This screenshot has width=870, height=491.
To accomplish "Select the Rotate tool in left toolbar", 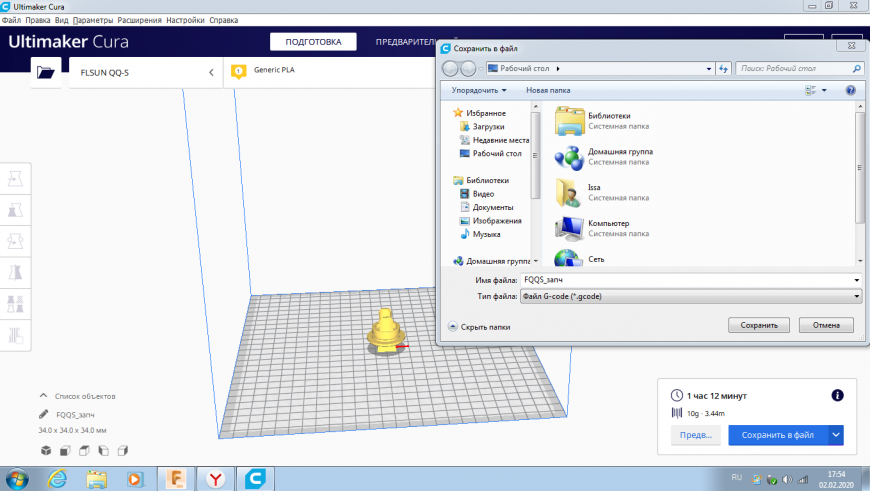I will [x=15, y=241].
